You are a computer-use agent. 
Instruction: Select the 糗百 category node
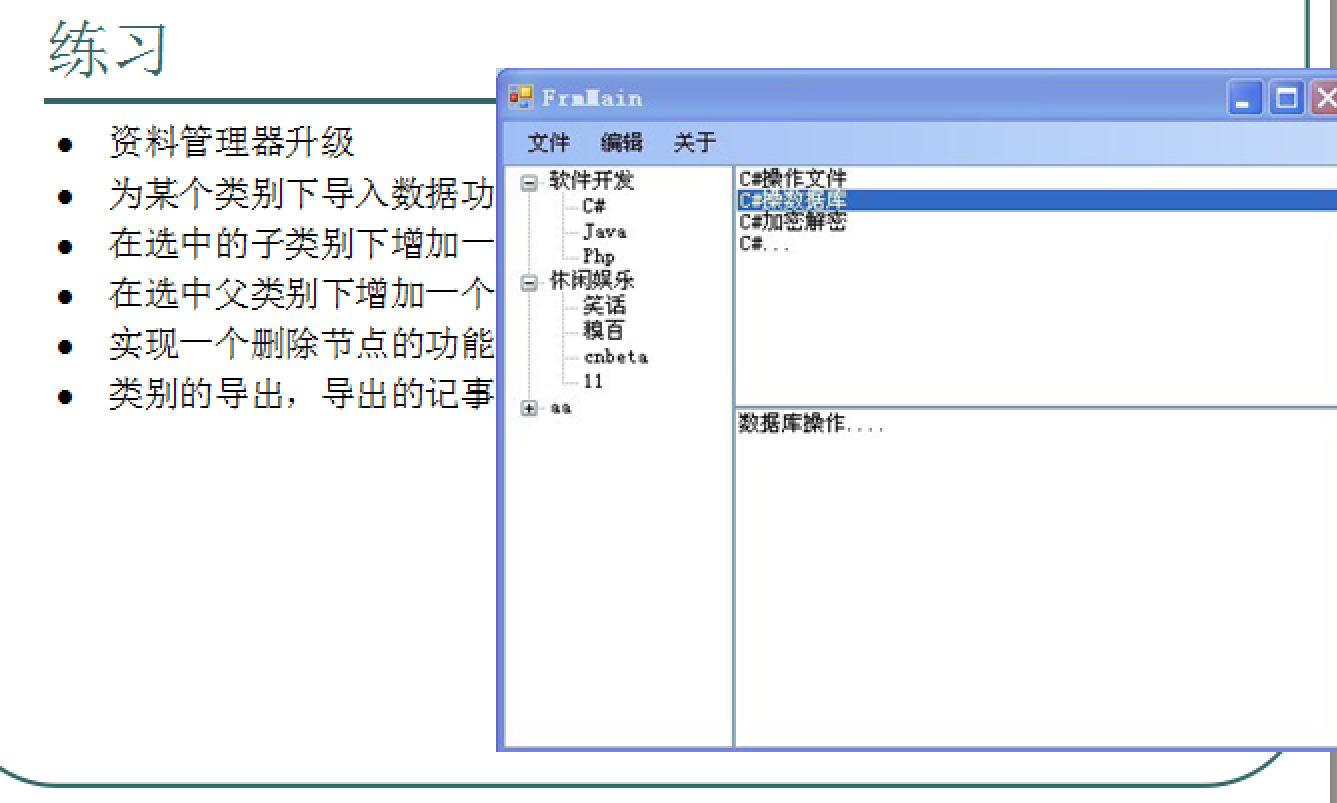tap(604, 331)
